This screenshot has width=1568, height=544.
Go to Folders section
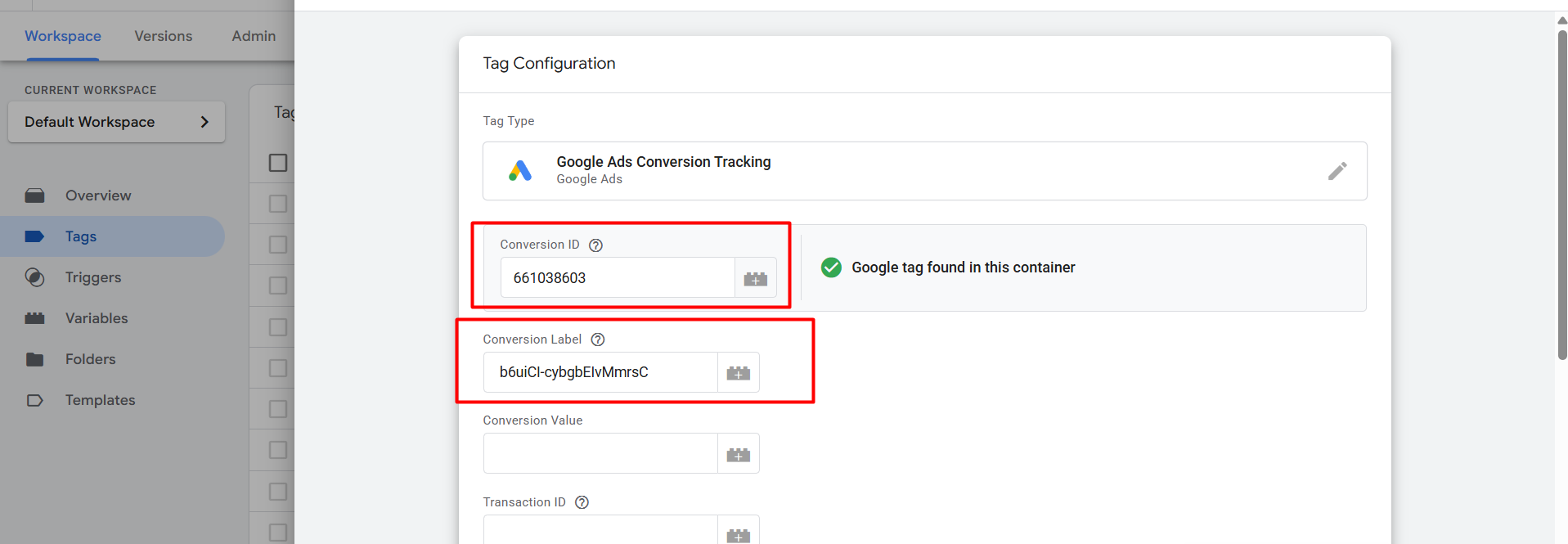90,359
